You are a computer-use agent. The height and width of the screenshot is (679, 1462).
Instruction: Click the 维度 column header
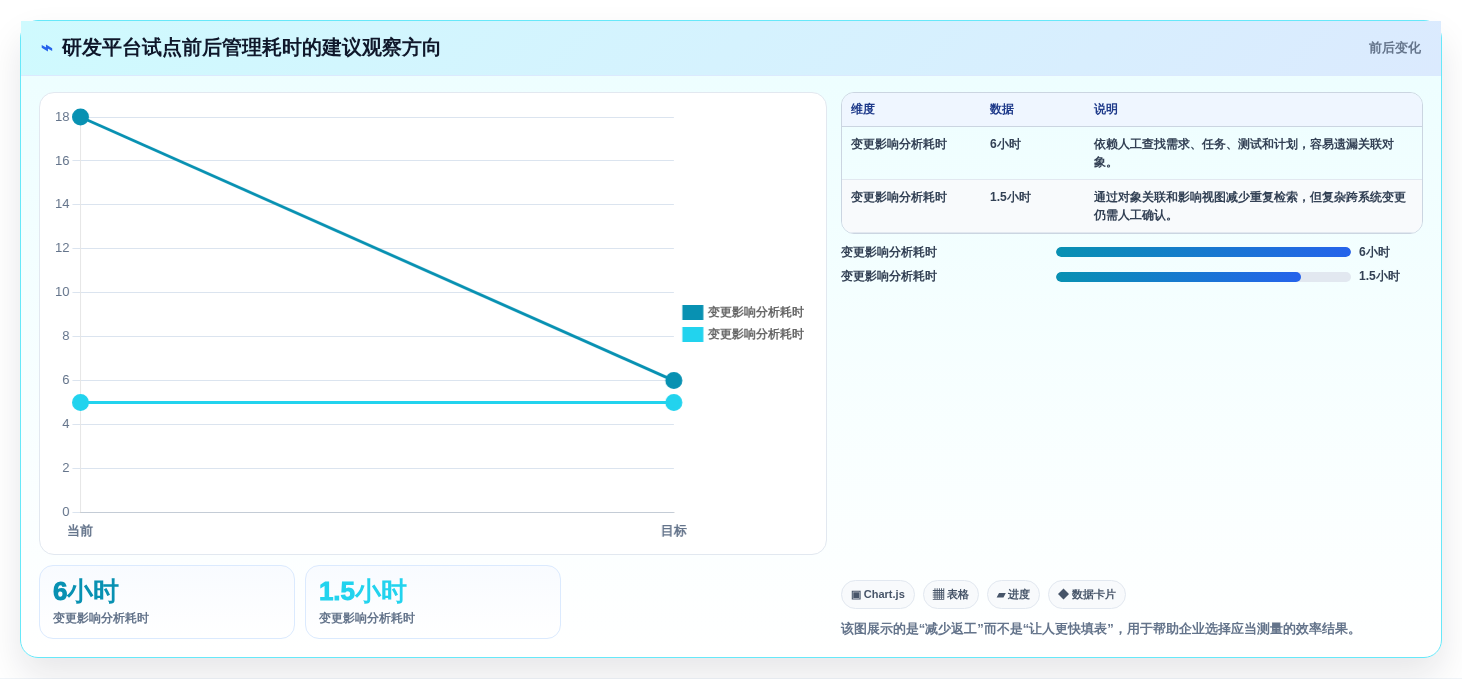pyautogui.click(x=863, y=109)
